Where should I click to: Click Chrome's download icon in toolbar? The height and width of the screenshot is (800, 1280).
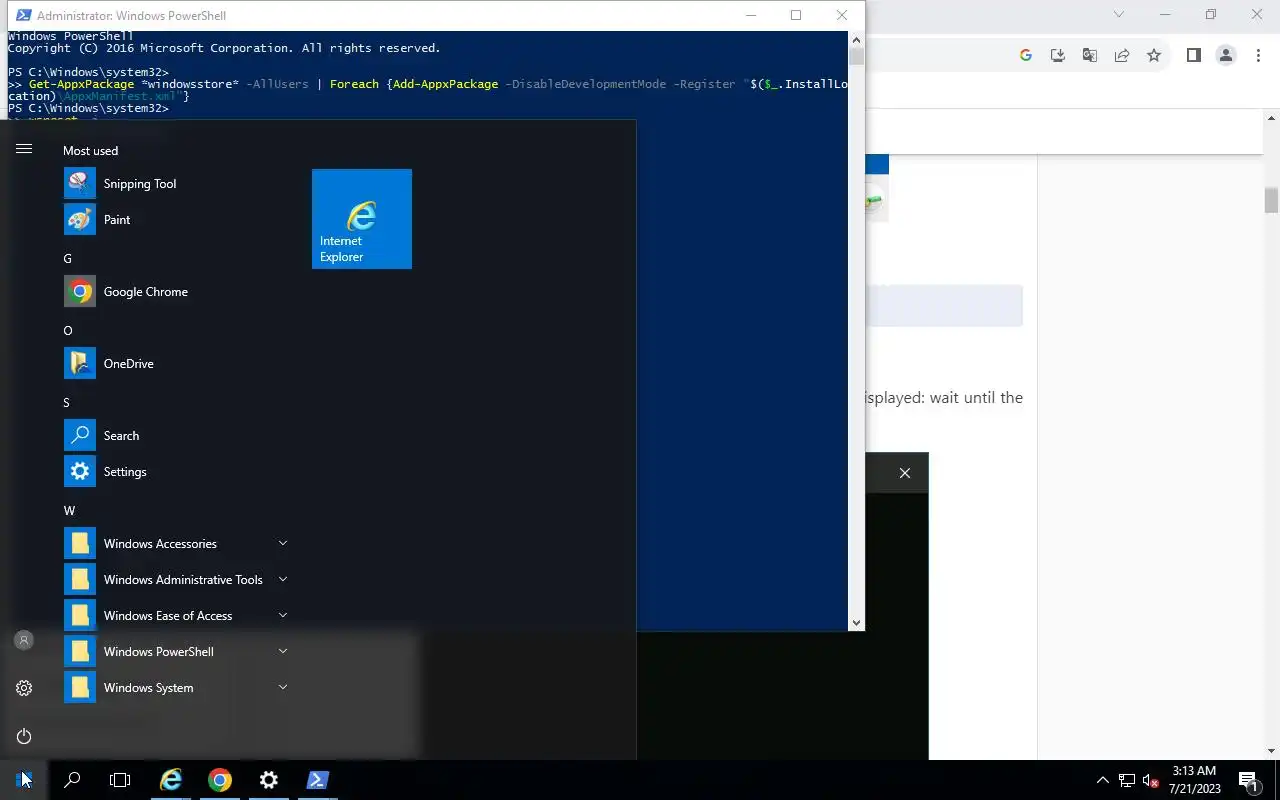pyautogui.click(x=1057, y=56)
